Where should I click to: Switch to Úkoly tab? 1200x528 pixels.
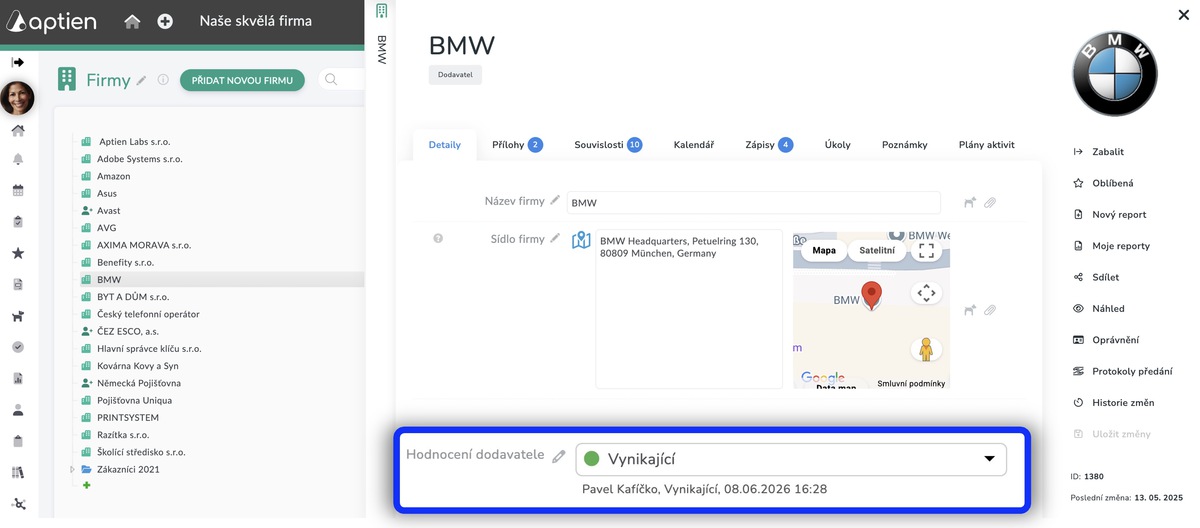[x=838, y=145]
